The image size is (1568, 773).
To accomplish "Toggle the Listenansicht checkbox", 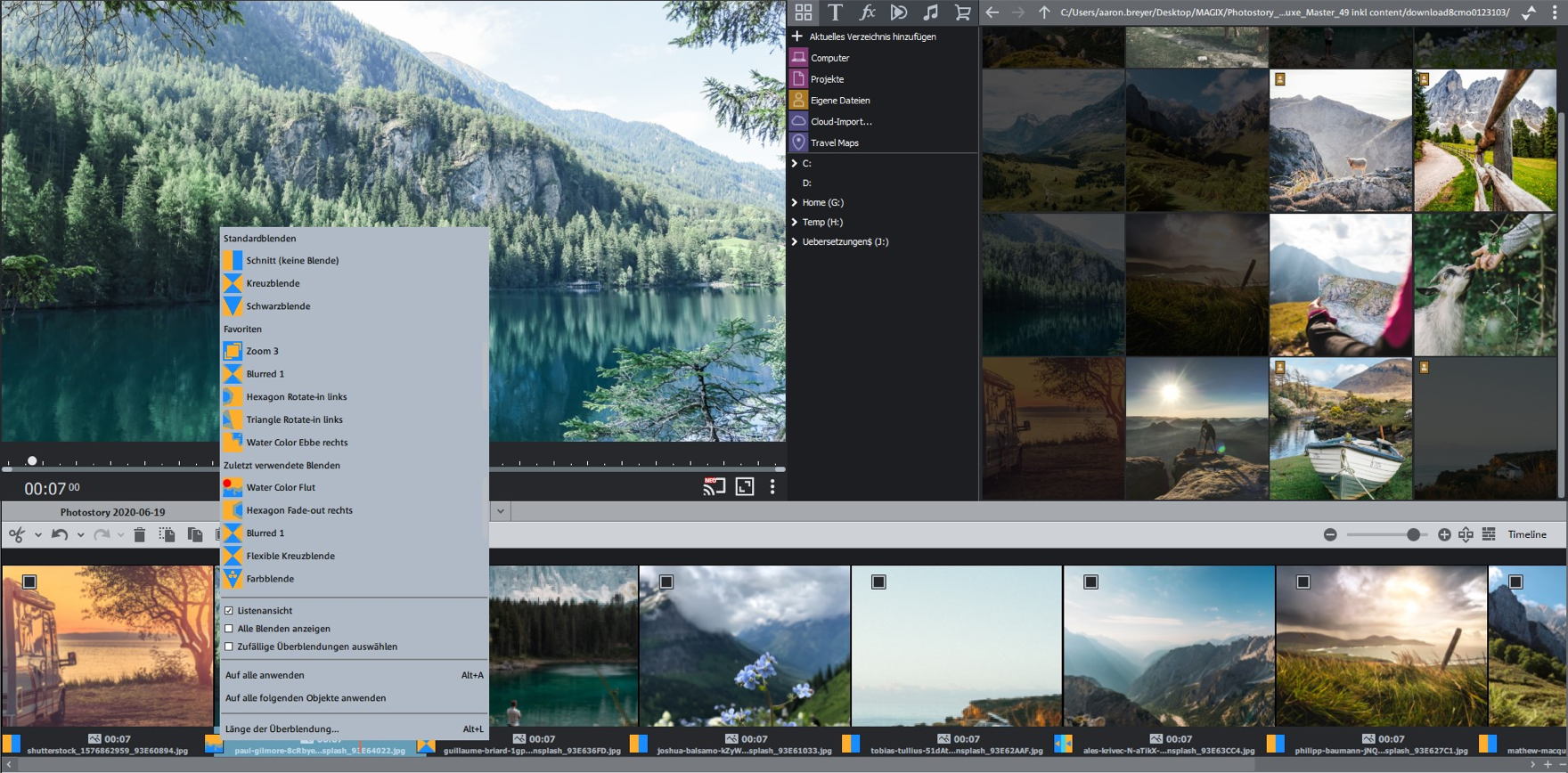I will [229, 611].
